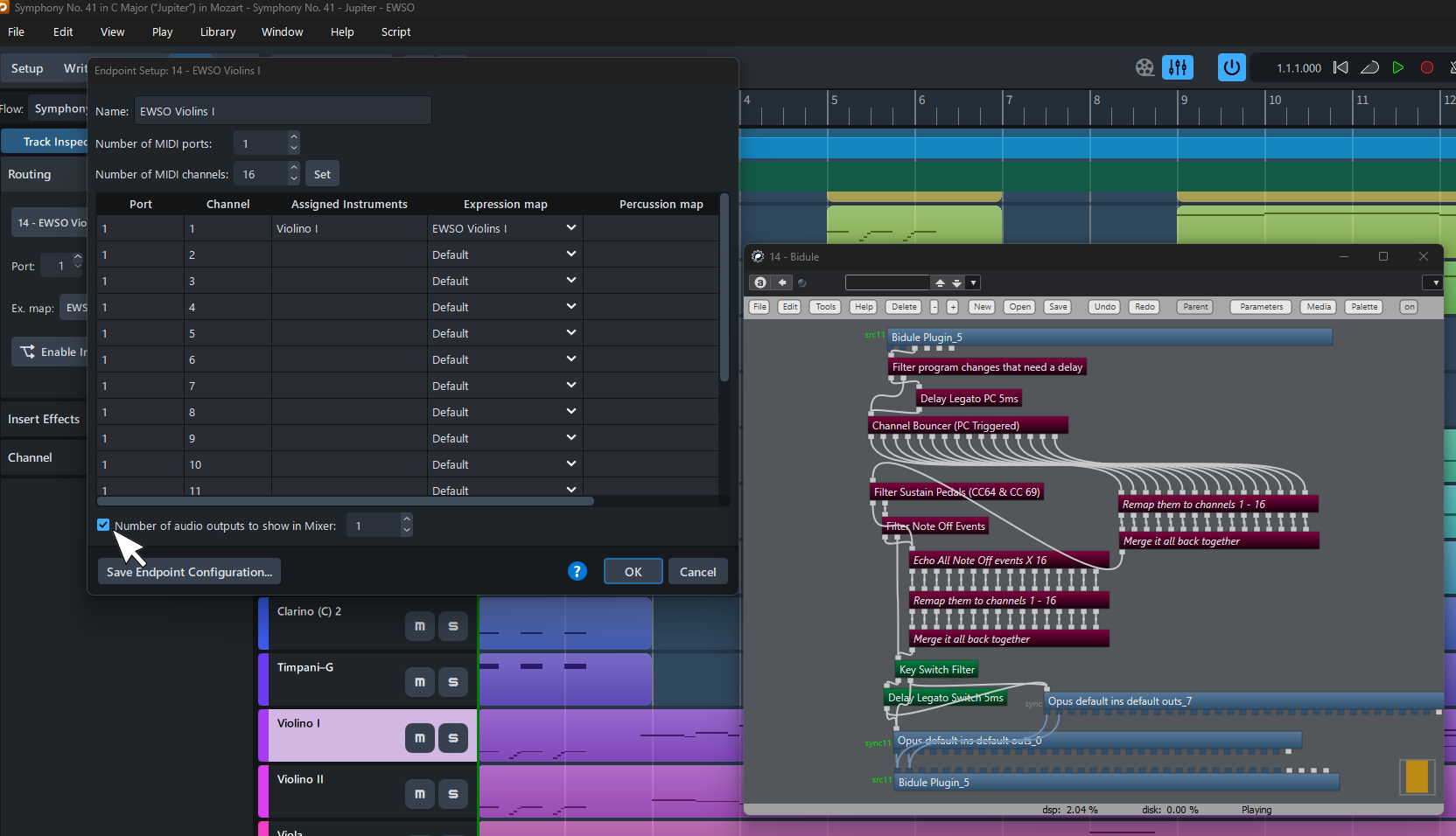Mute the Violino I track
Viewport: 1456px width, 836px height.
click(420, 738)
